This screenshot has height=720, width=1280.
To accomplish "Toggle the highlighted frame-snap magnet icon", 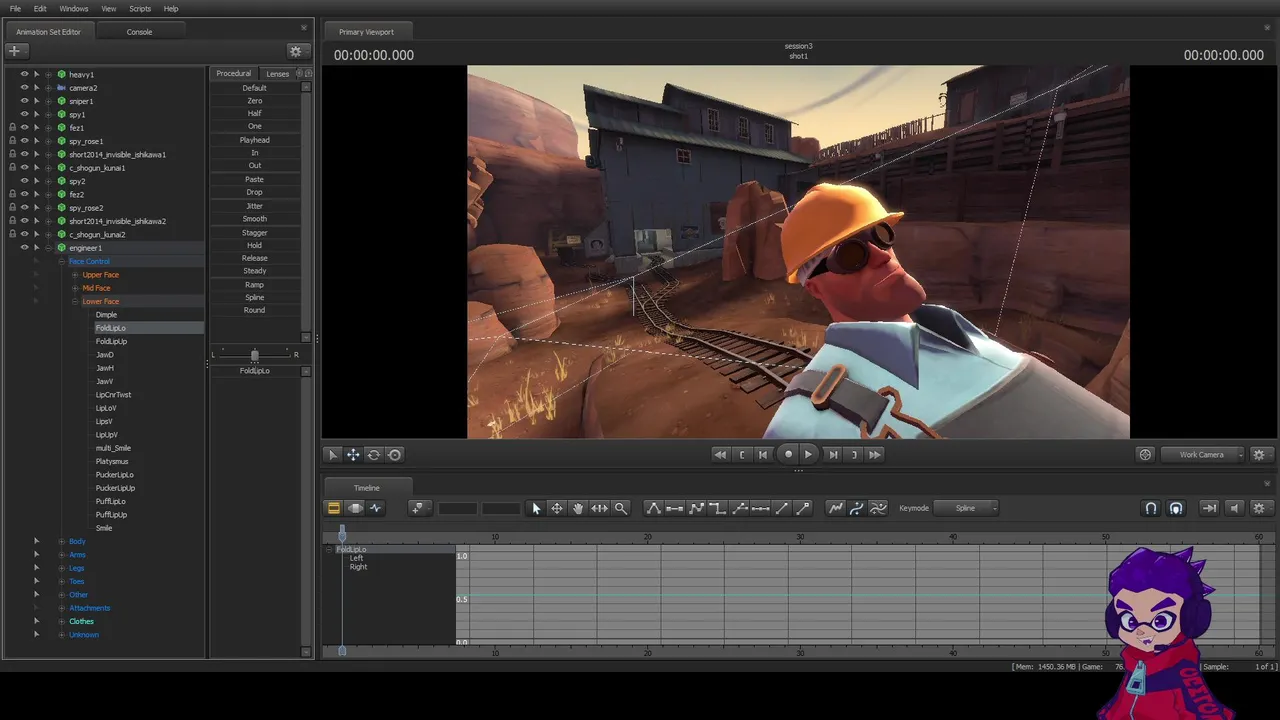I will pos(1176,508).
